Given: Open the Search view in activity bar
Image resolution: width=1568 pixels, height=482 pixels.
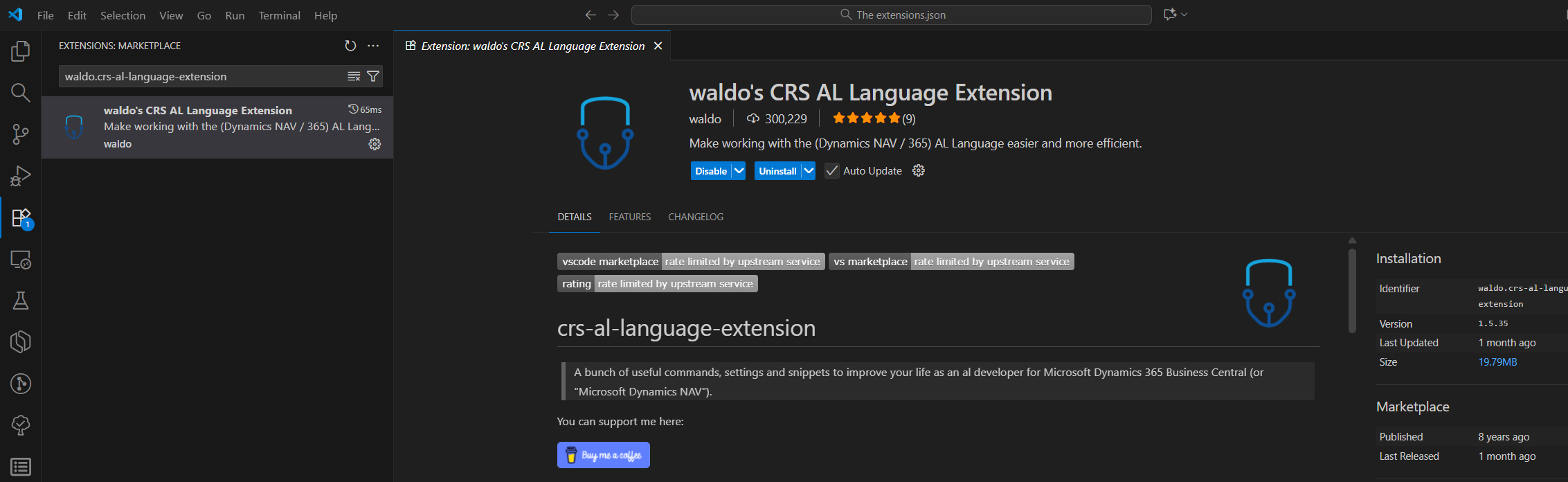Looking at the screenshot, I should point(21,93).
